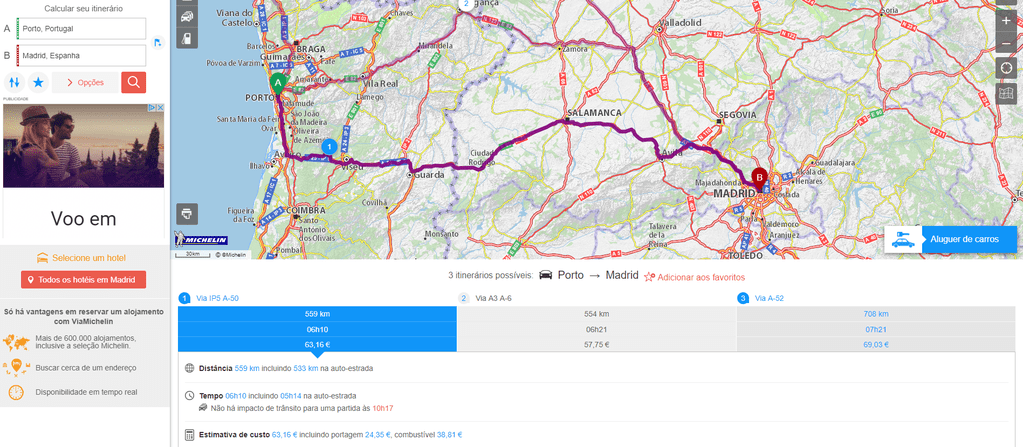Click the world map accommodations icon
Viewport: 1023px width, 447px height.
(x=16, y=342)
